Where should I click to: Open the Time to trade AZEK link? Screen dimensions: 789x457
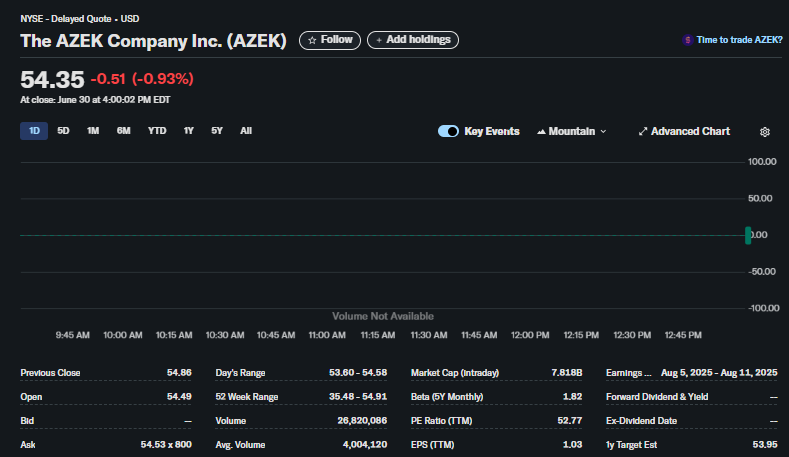(x=739, y=40)
